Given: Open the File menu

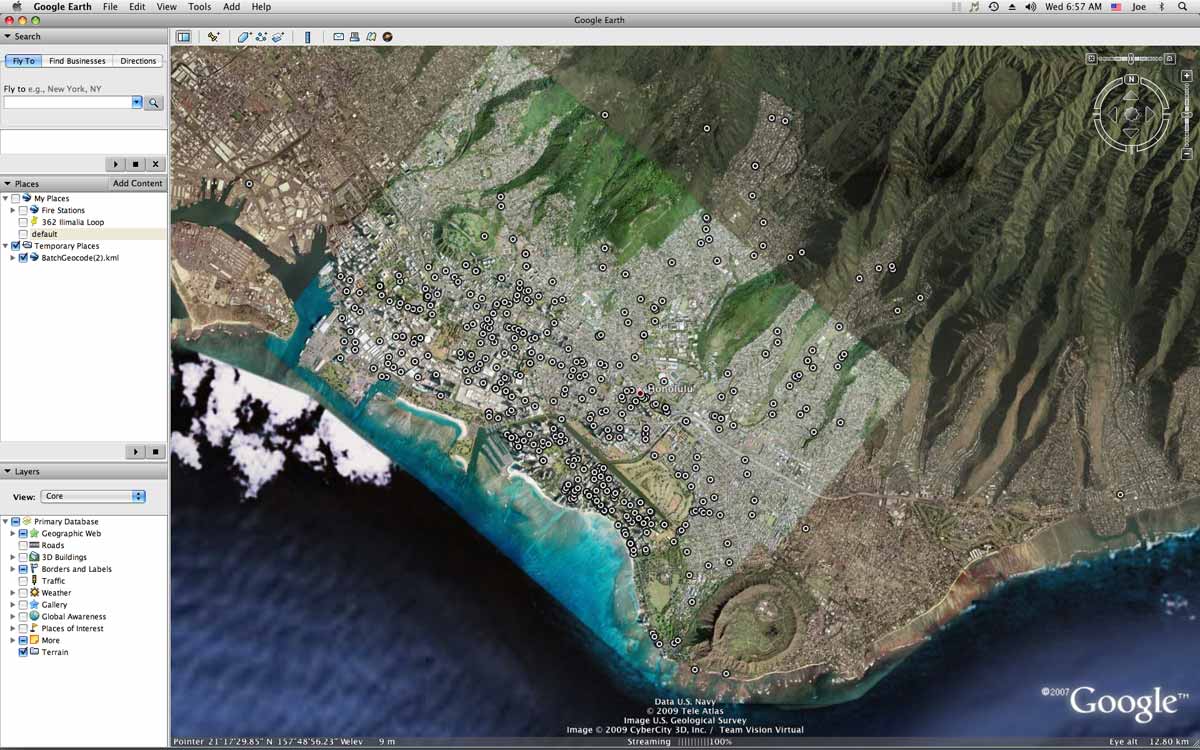Looking at the screenshot, I should 110,6.
